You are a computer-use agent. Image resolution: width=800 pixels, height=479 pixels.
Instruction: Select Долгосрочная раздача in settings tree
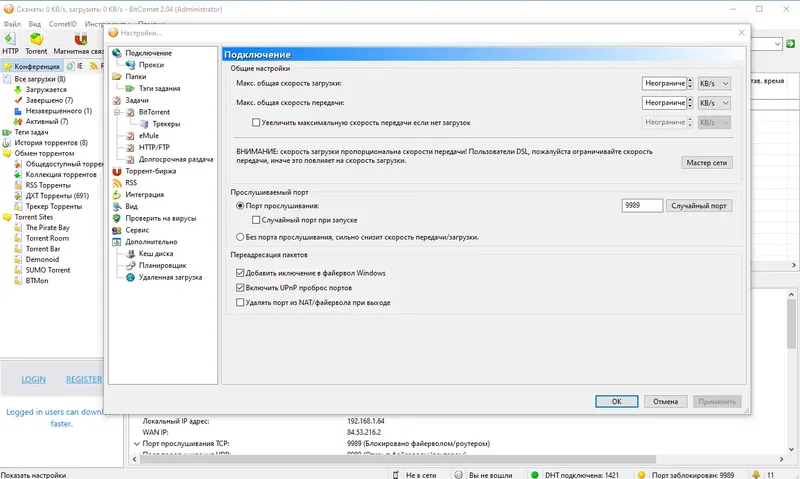176,159
